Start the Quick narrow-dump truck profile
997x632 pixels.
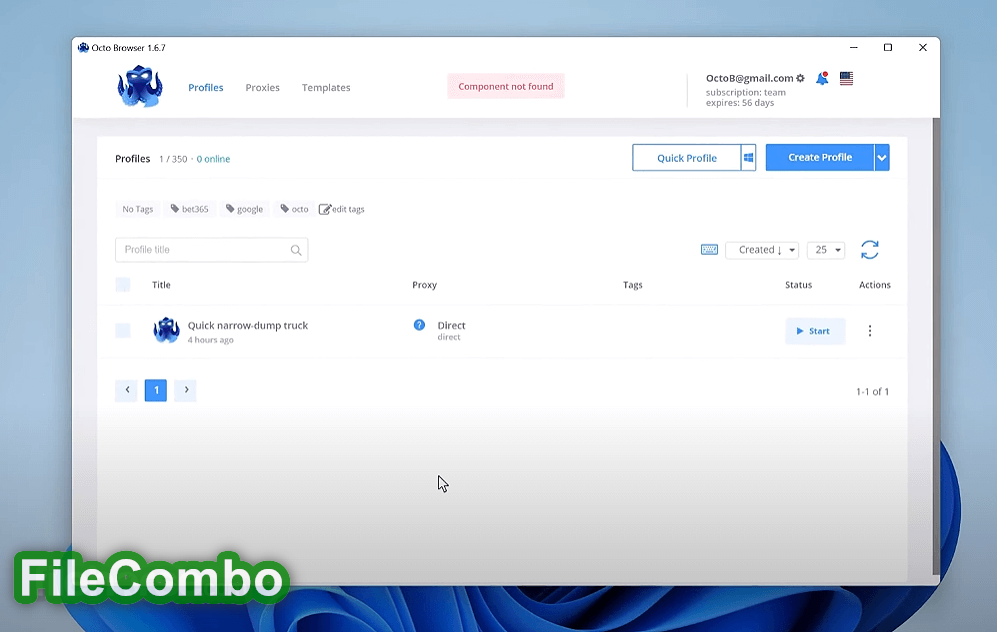coord(815,331)
